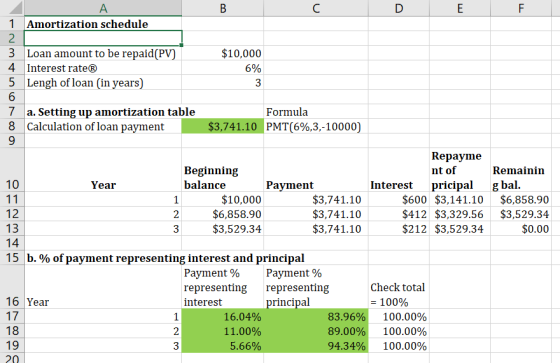Select beginning balance $3,529.34 in row 13

[x=222, y=229]
